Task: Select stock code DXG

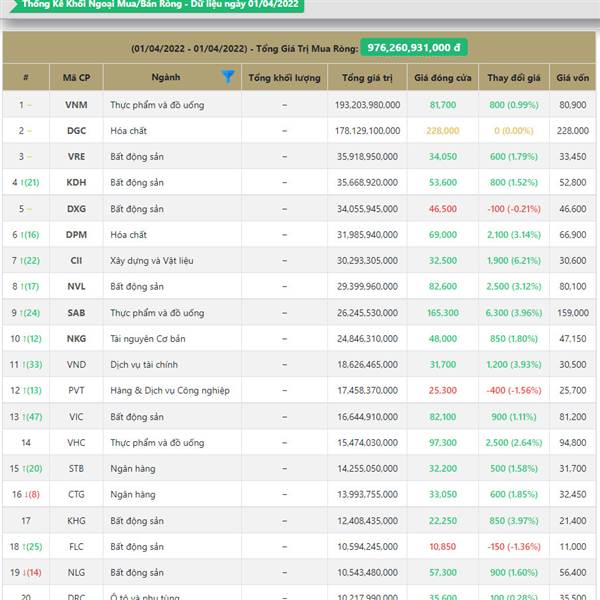Action: (76, 209)
